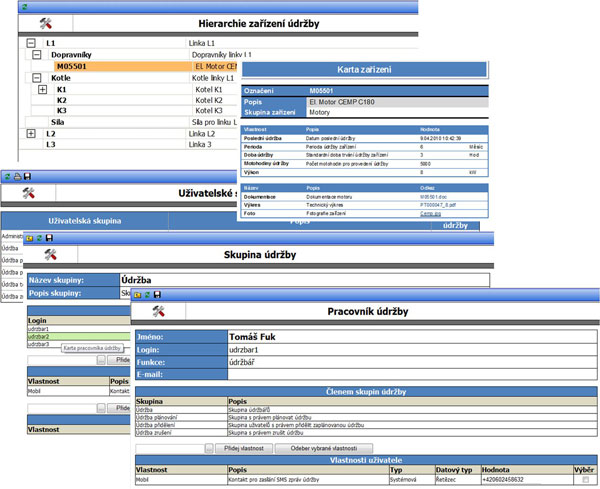Click Údržba přidělení row in Členem skupin
Screen dimensions: 600x489
[366, 425]
